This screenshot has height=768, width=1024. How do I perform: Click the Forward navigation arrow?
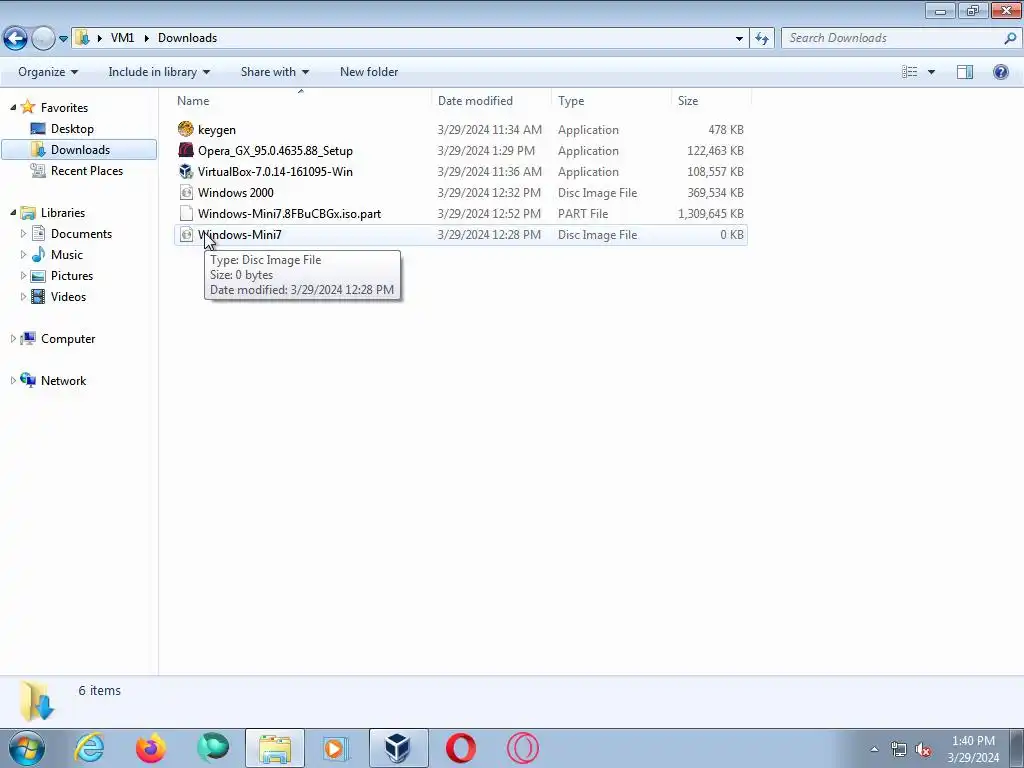pyautogui.click(x=43, y=39)
